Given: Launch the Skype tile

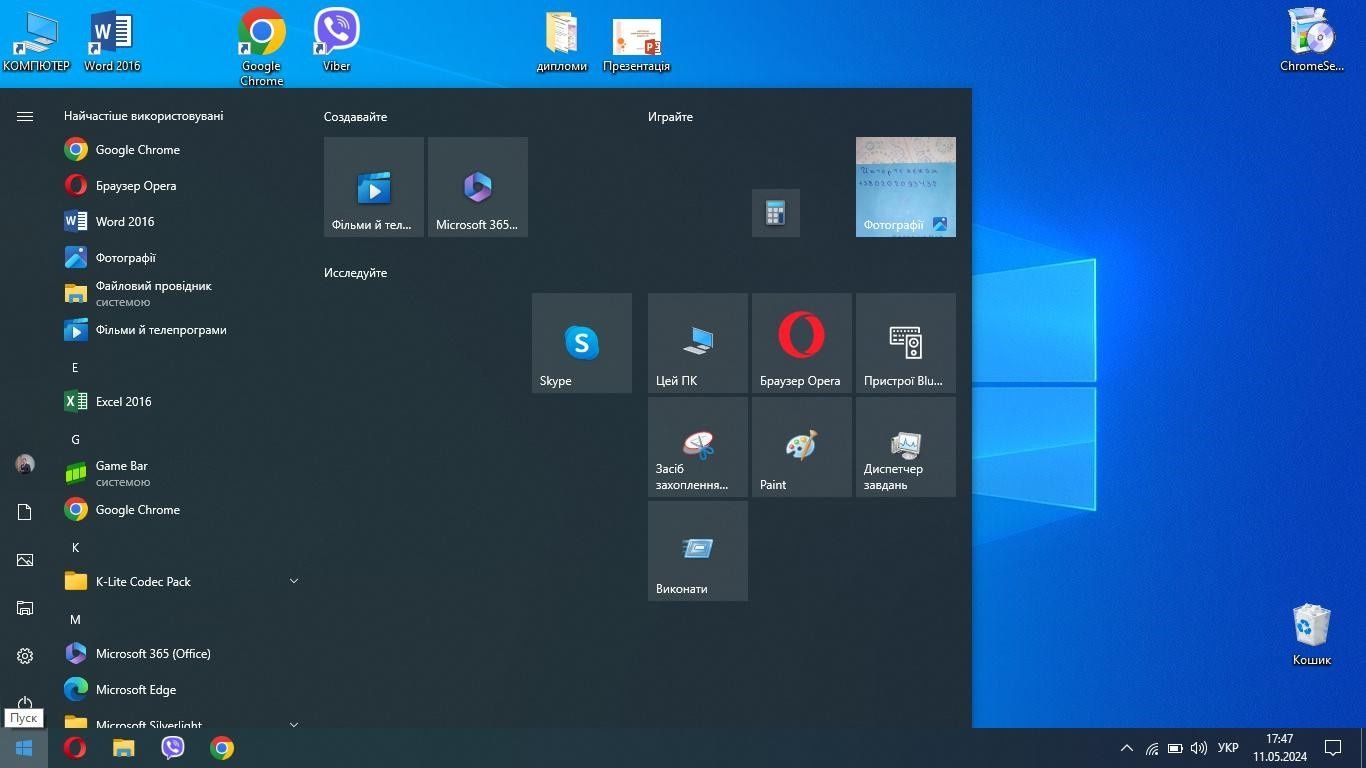Looking at the screenshot, I should pos(582,343).
